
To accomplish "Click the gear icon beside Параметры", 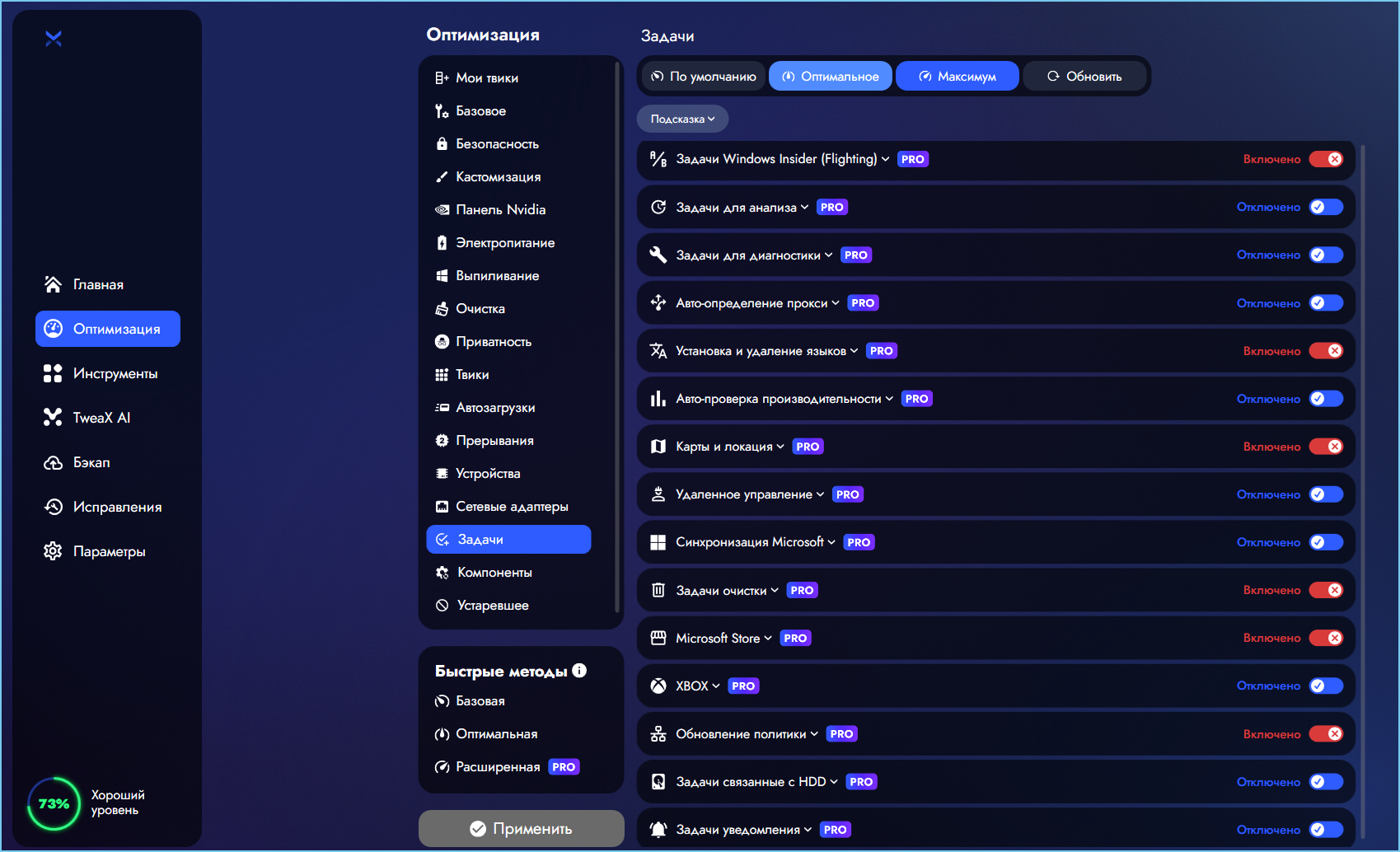I will [53, 551].
